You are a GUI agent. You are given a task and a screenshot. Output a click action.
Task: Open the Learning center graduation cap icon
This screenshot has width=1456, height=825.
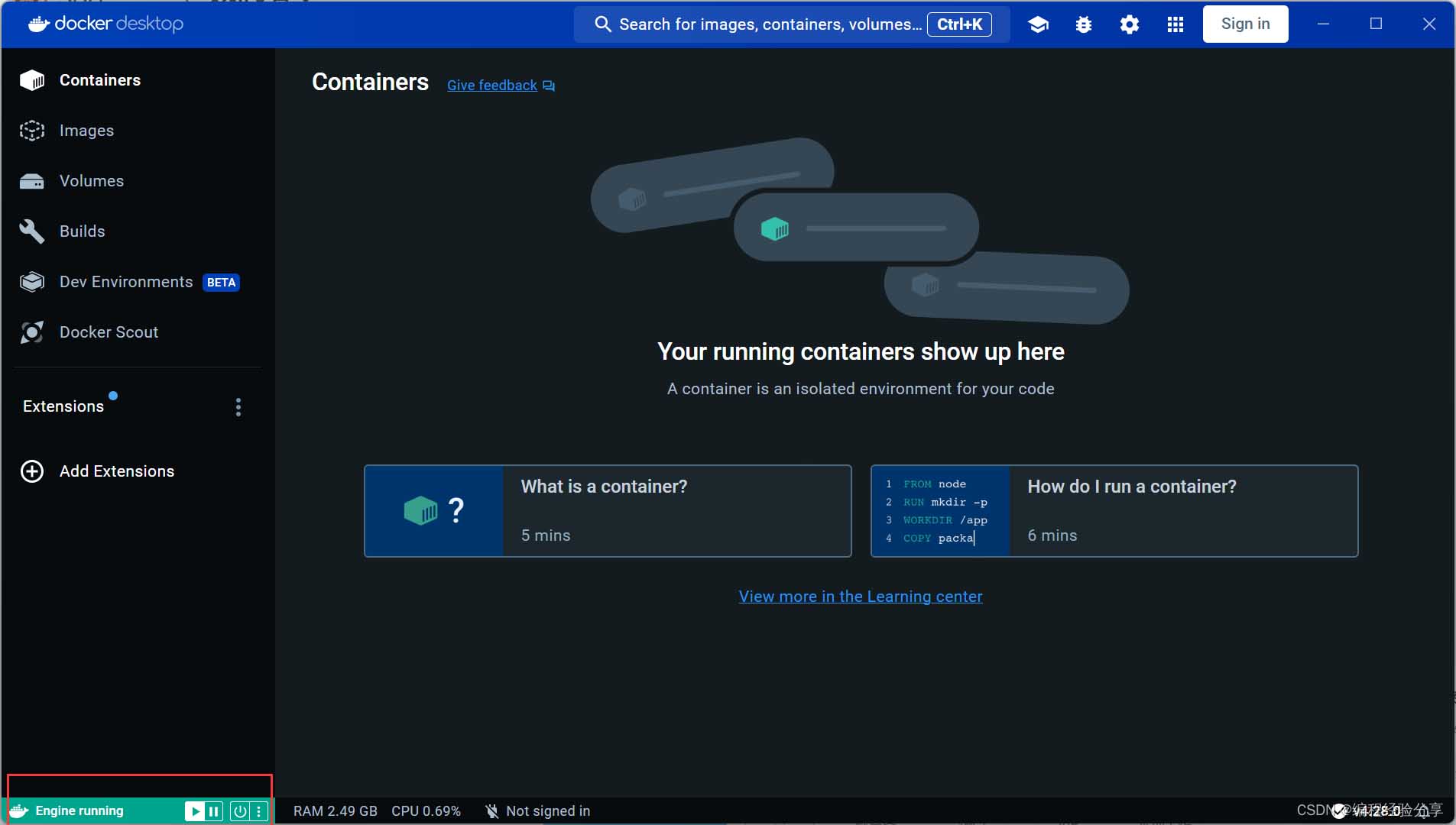pos(1039,24)
